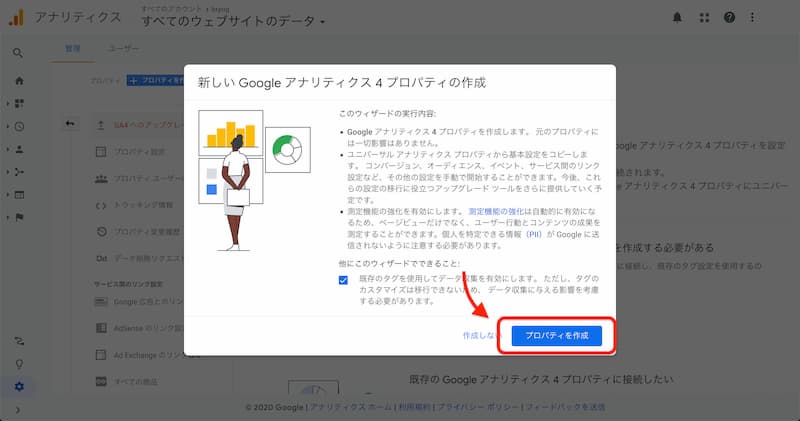
Task: Open help question-mark icon
Action: (729, 17)
